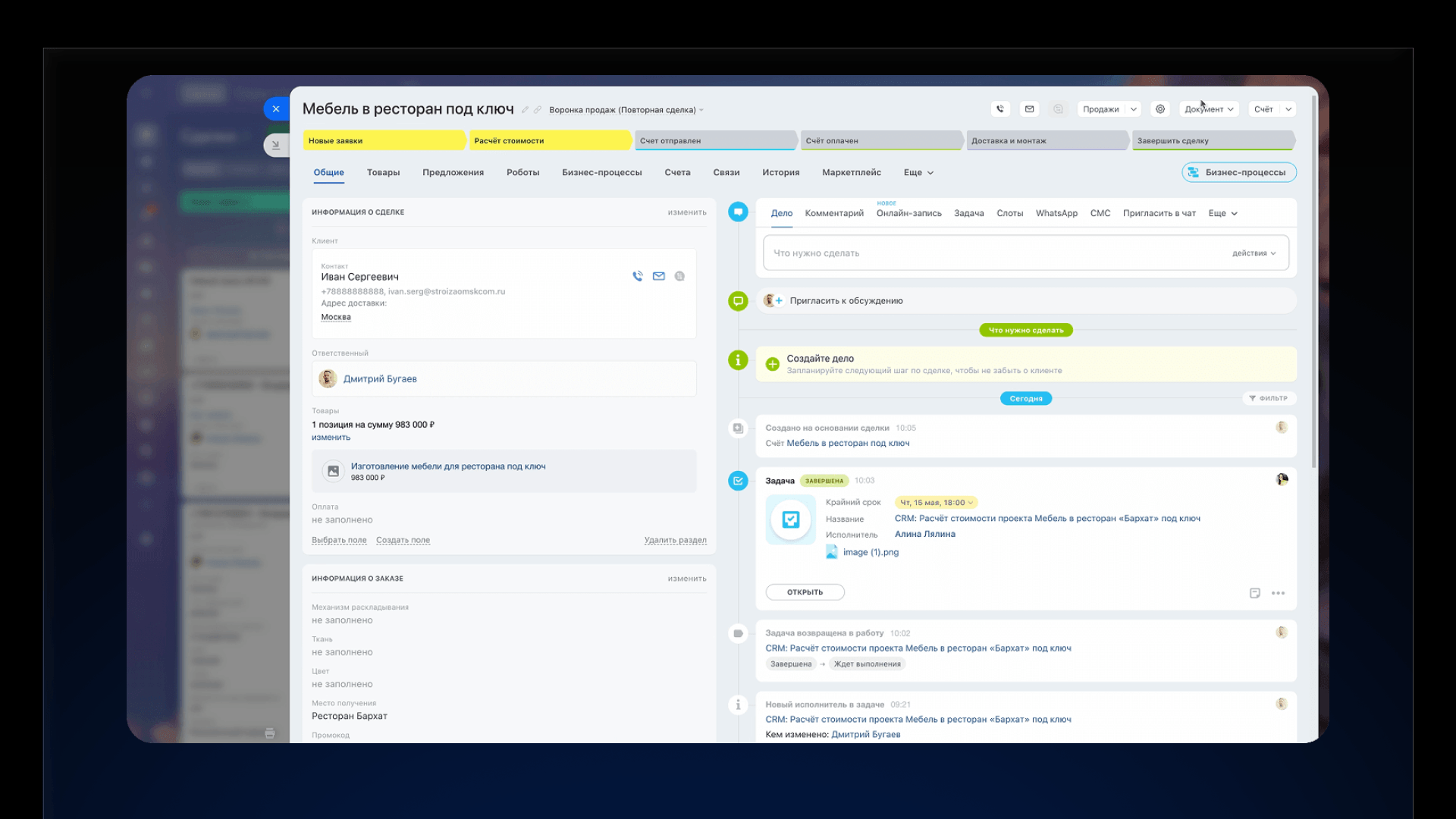The image size is (1456, 819).
Task: Click Завершить сделку stage
Action: pos(1213,140)
